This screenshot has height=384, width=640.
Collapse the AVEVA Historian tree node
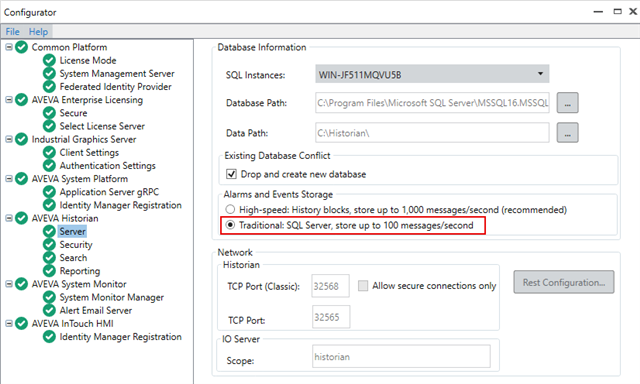(9, 218)
